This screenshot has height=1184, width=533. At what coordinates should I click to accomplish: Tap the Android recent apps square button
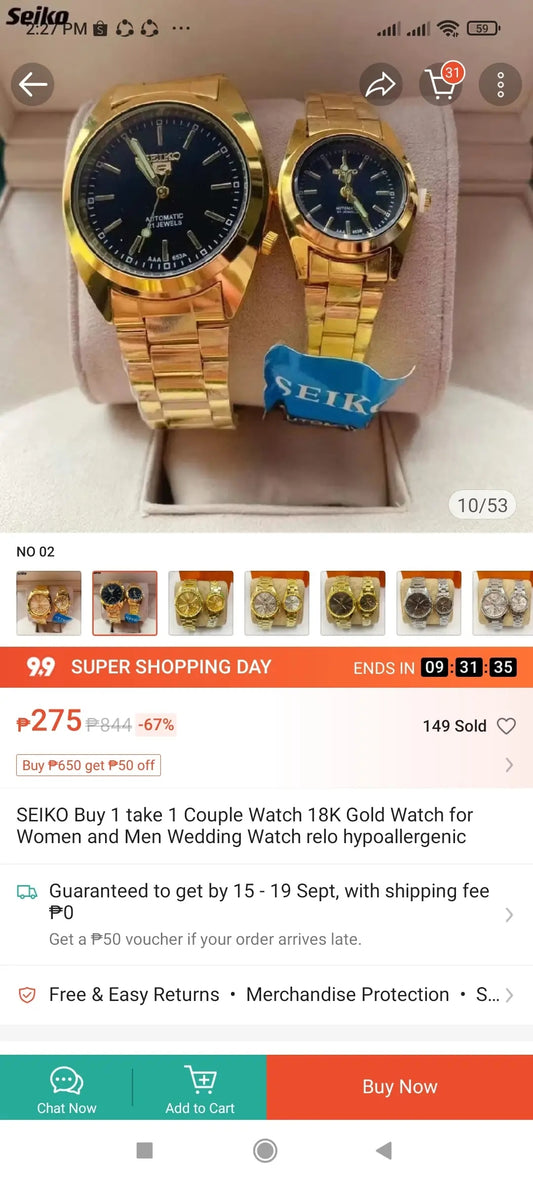pos(144,1151)
